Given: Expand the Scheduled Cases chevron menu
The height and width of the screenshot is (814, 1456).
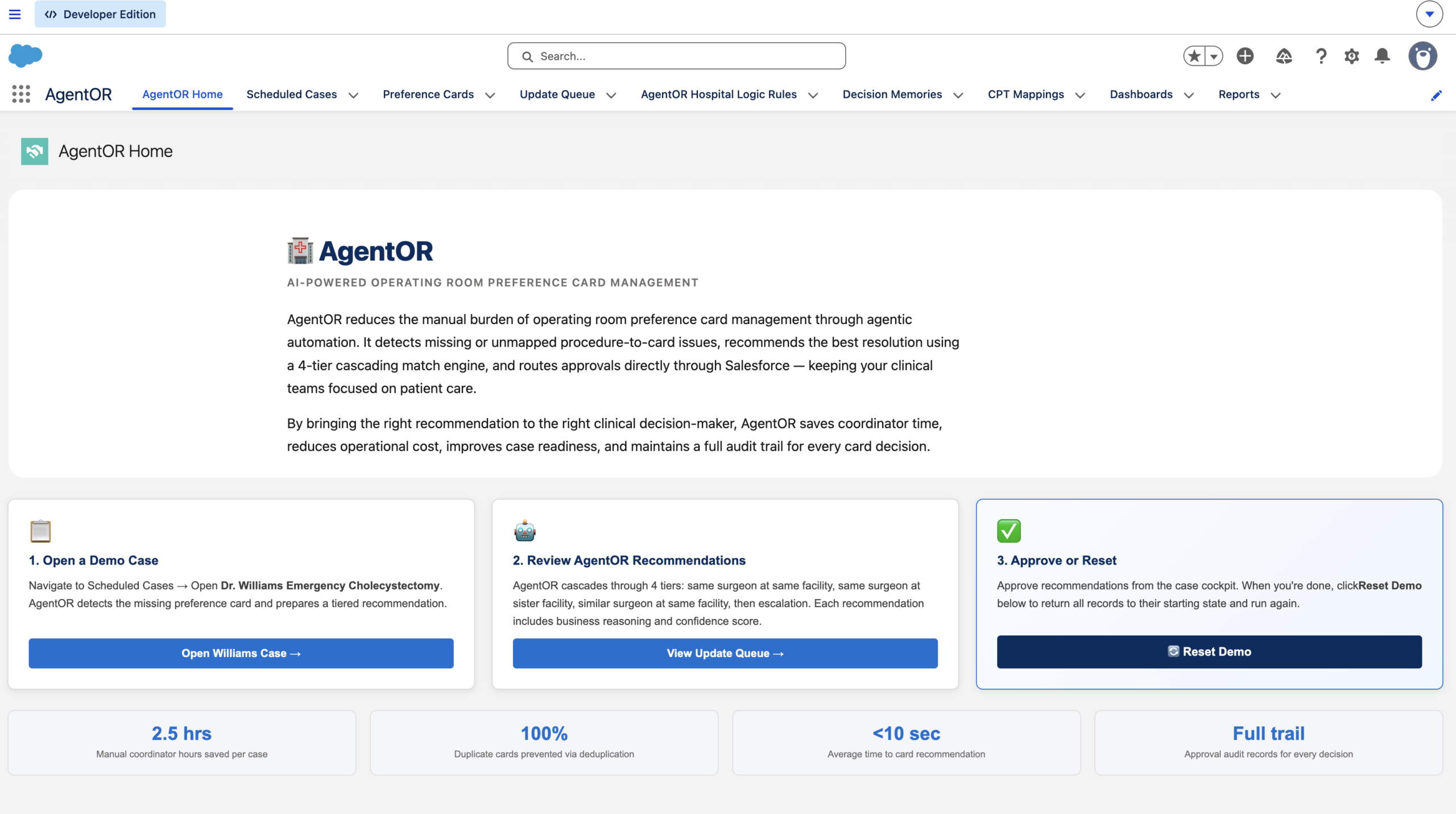Looking at the screenshot, I should click(353, 95).
